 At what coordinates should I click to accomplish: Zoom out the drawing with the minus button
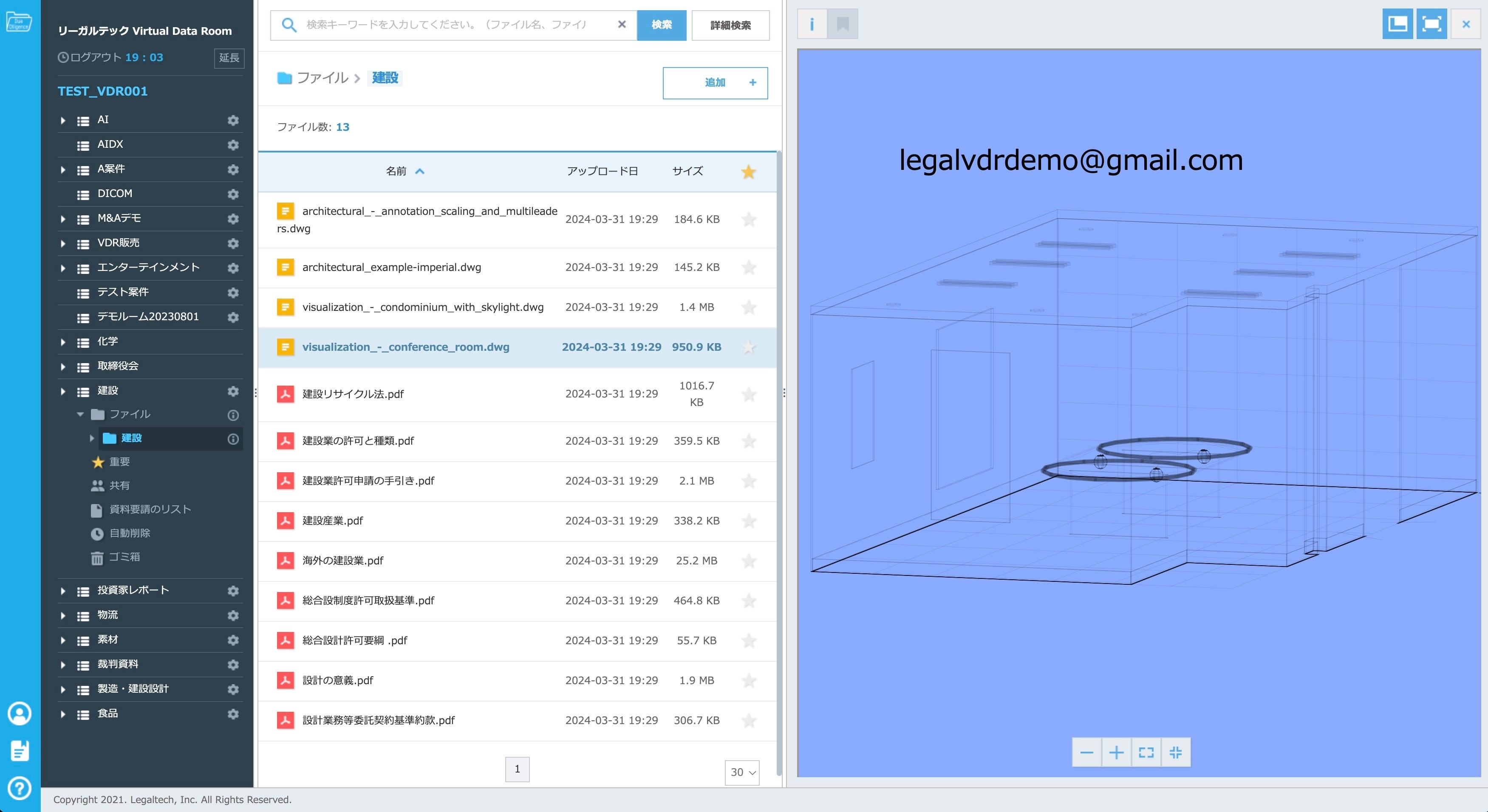tap(1086, 753)
